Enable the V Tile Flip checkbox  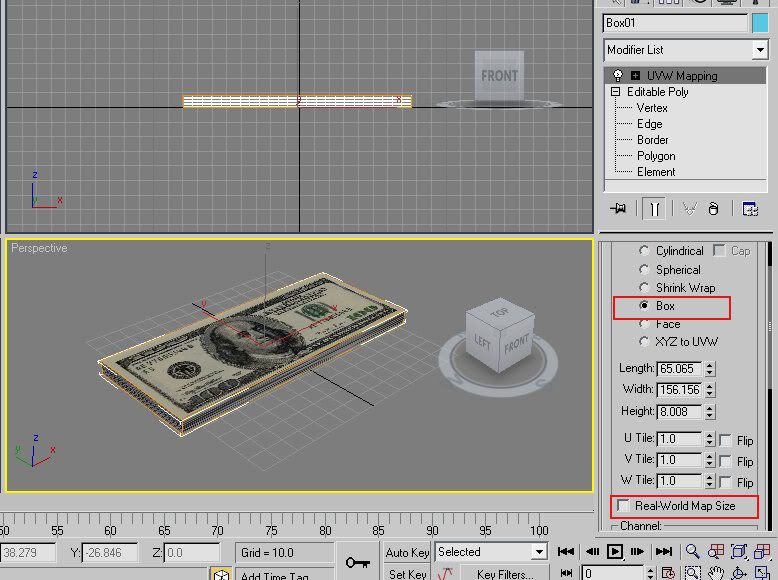725,461
